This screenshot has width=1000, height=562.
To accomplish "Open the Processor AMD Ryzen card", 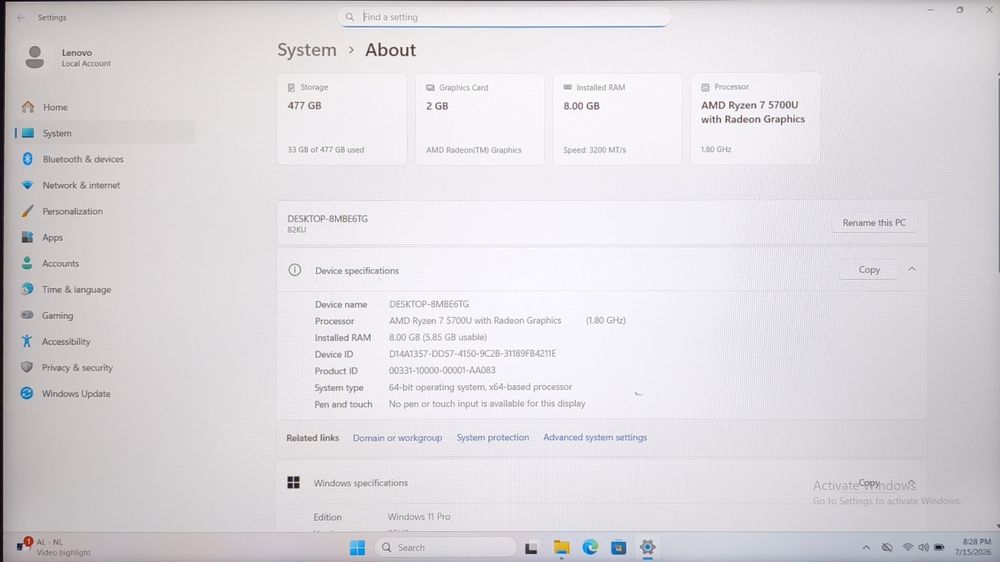I will click(x=756, y=119).
